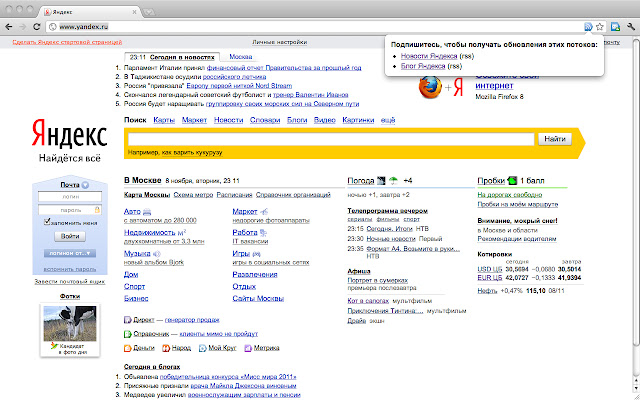Open the Развлечения link
This screenshot has height=400, width=640.
coord(255,275)
